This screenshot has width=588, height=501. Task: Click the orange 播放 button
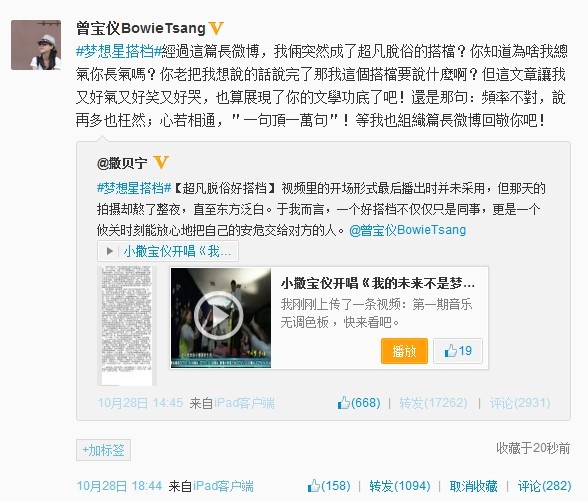[404, 351]
